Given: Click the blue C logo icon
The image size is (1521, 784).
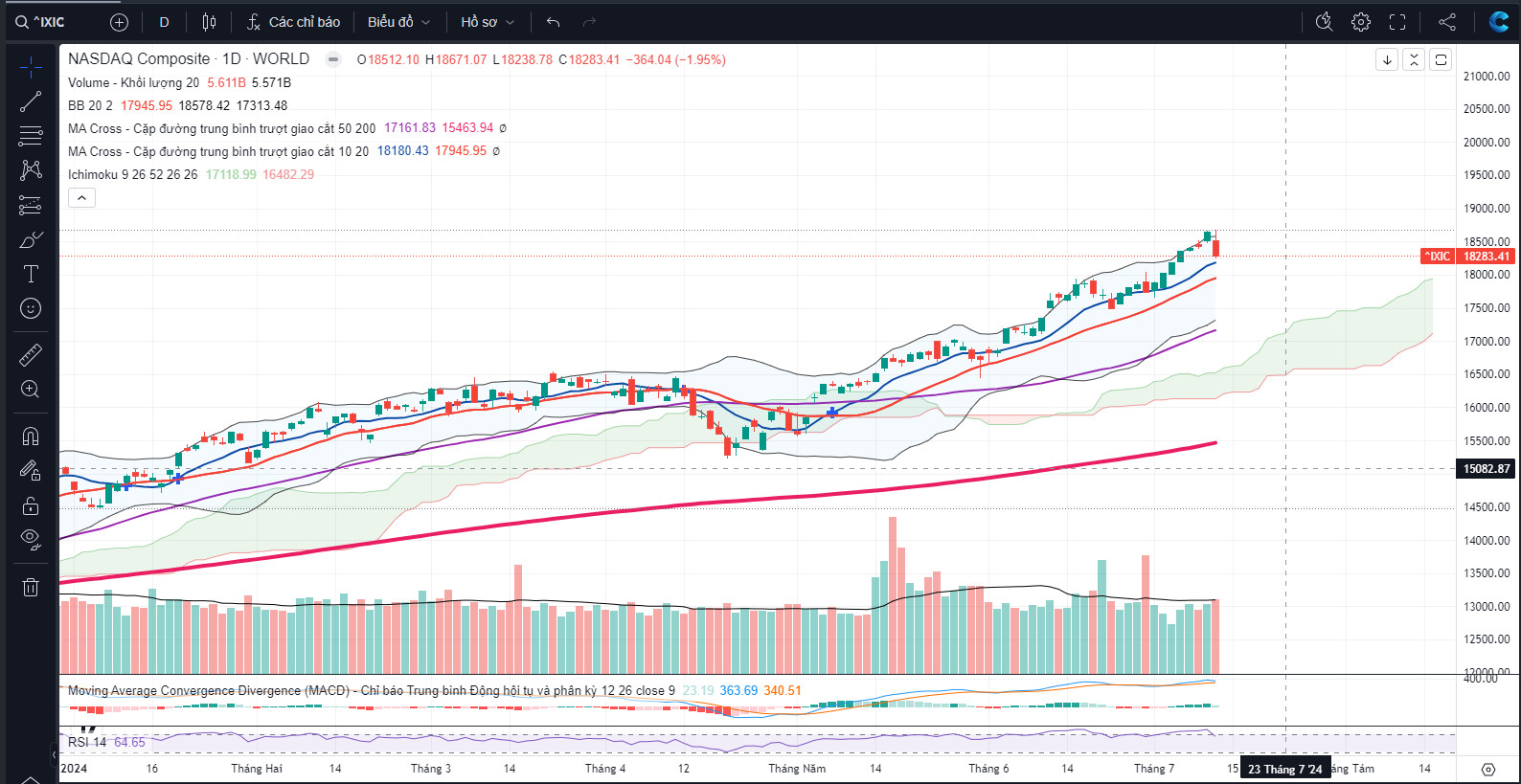Looking at the screenshot, I should [x=1498, y=22].
